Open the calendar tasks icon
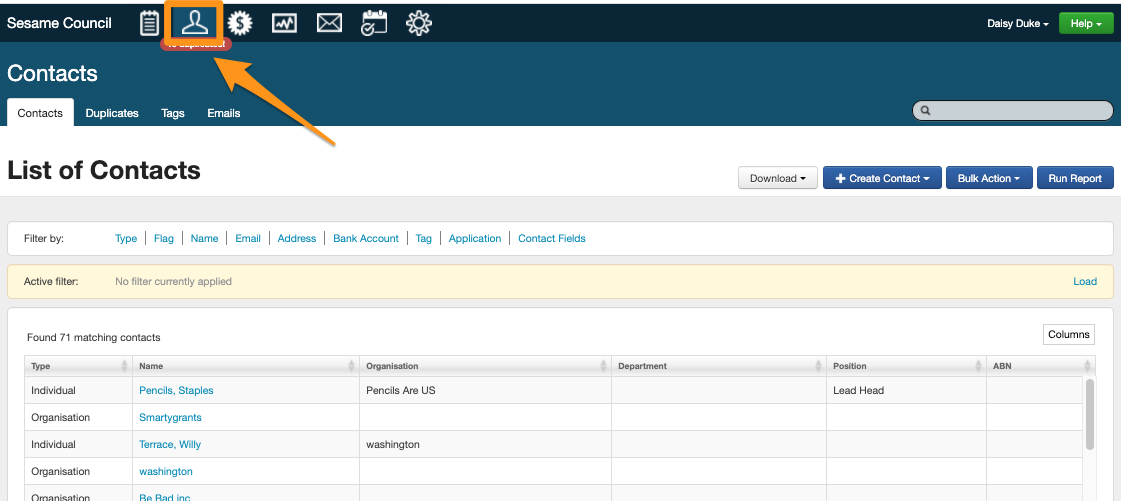This screenshot has height=501, width=1121. tap(374, 22)
